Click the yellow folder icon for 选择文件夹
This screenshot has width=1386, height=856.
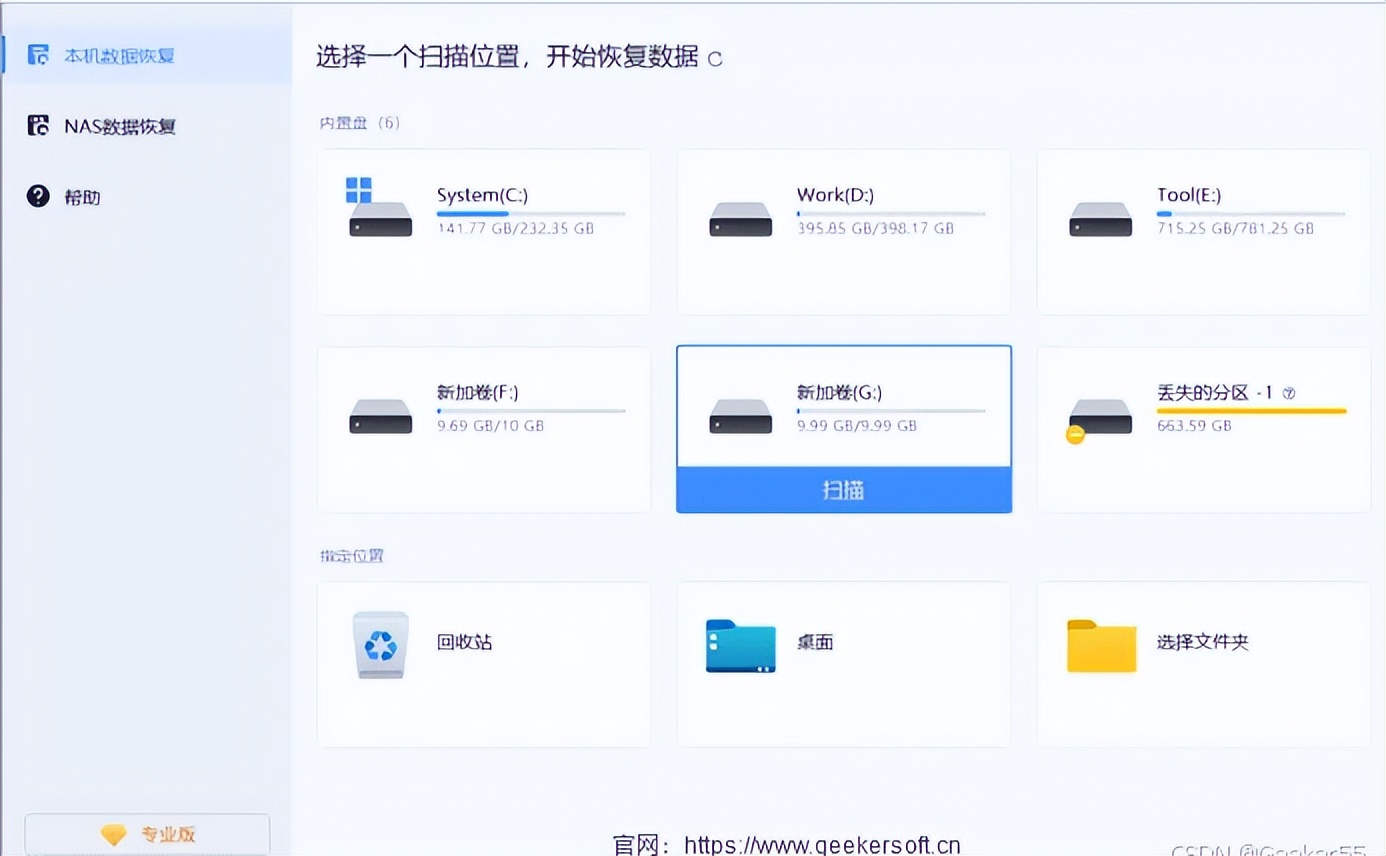pos(1100,643)
